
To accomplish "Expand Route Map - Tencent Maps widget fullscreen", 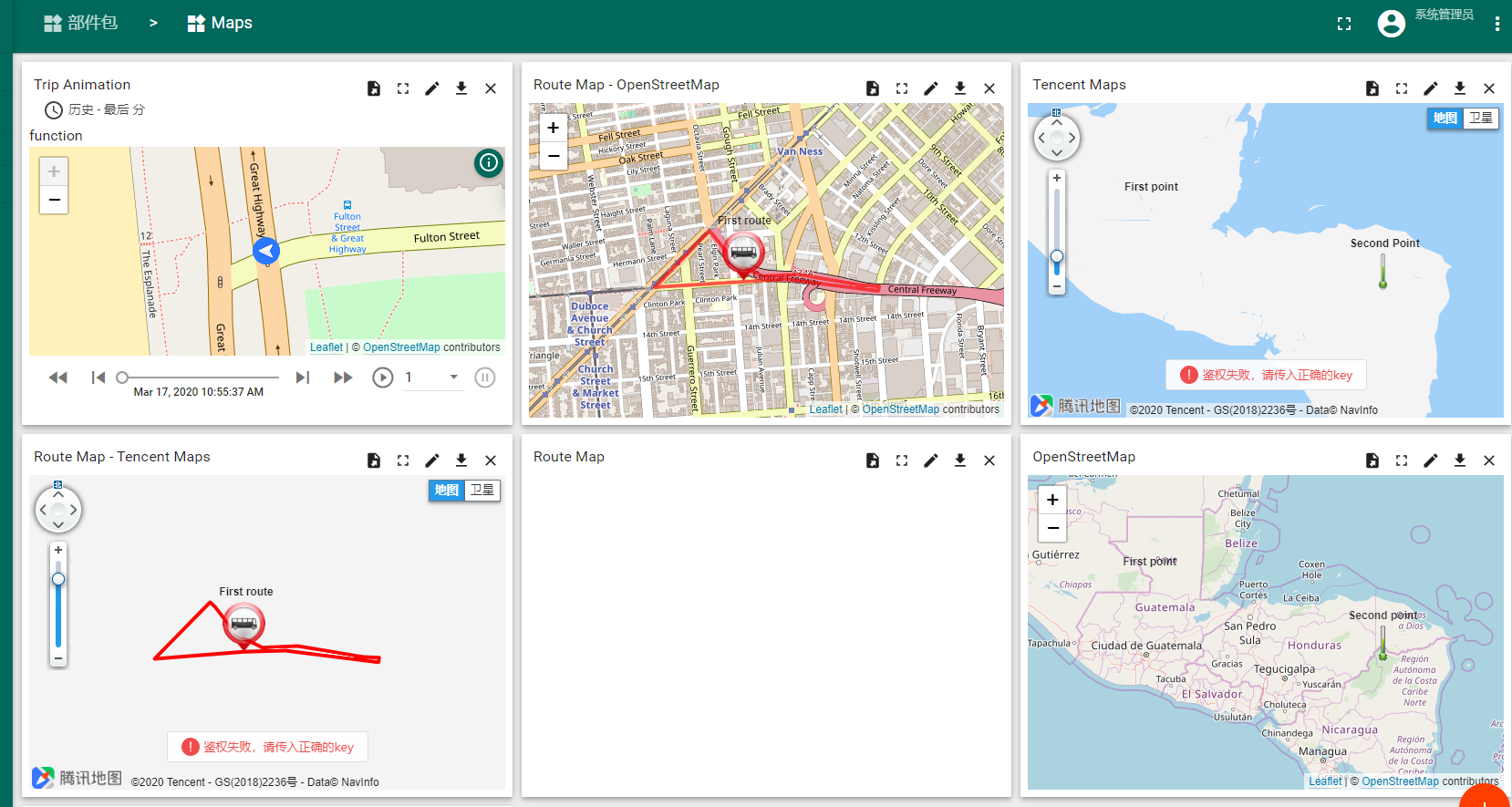I will pyautogui.click(x=403, y=460).
